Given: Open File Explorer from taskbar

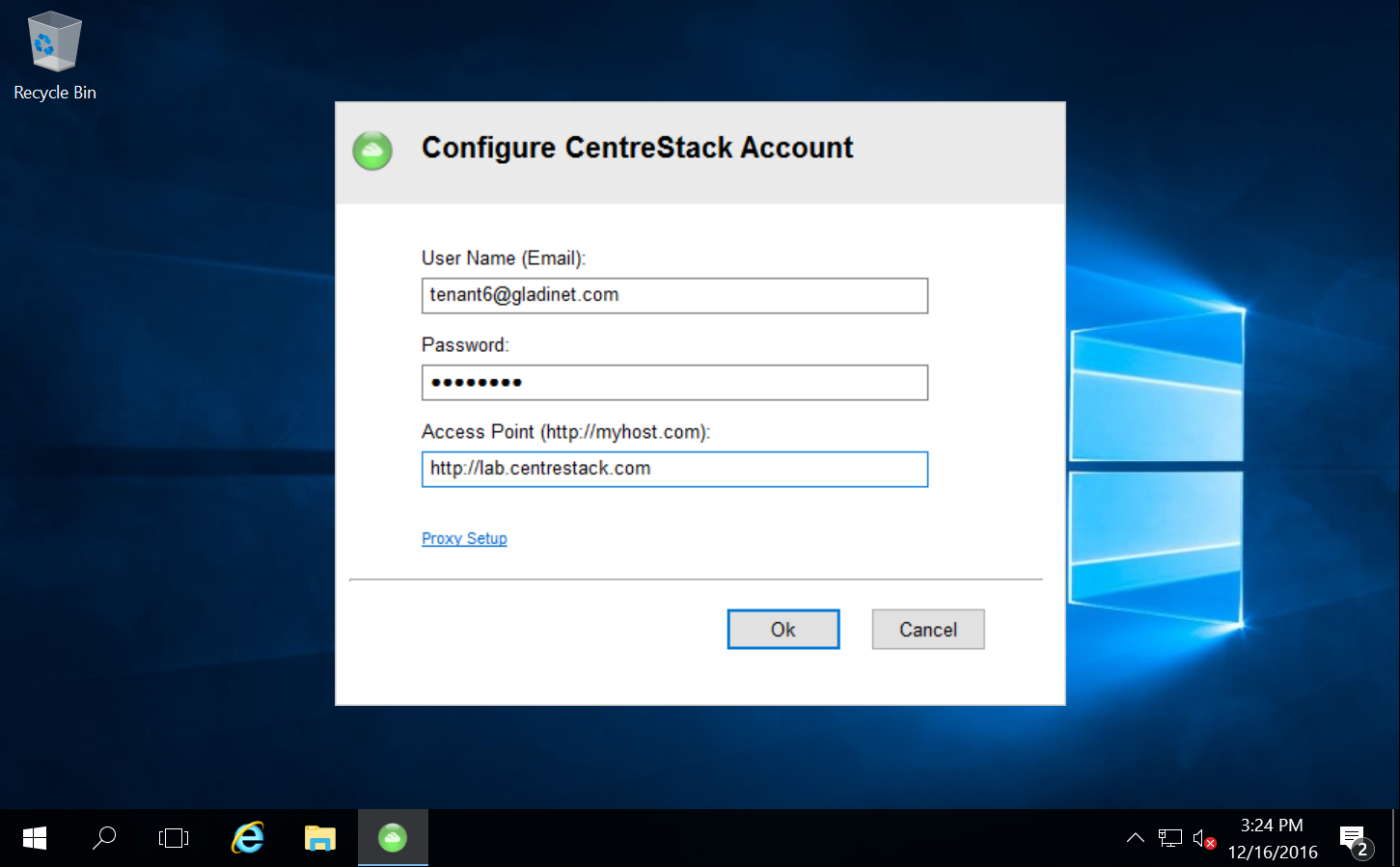Looking at the screenshot, I should (x=320, y=838).
